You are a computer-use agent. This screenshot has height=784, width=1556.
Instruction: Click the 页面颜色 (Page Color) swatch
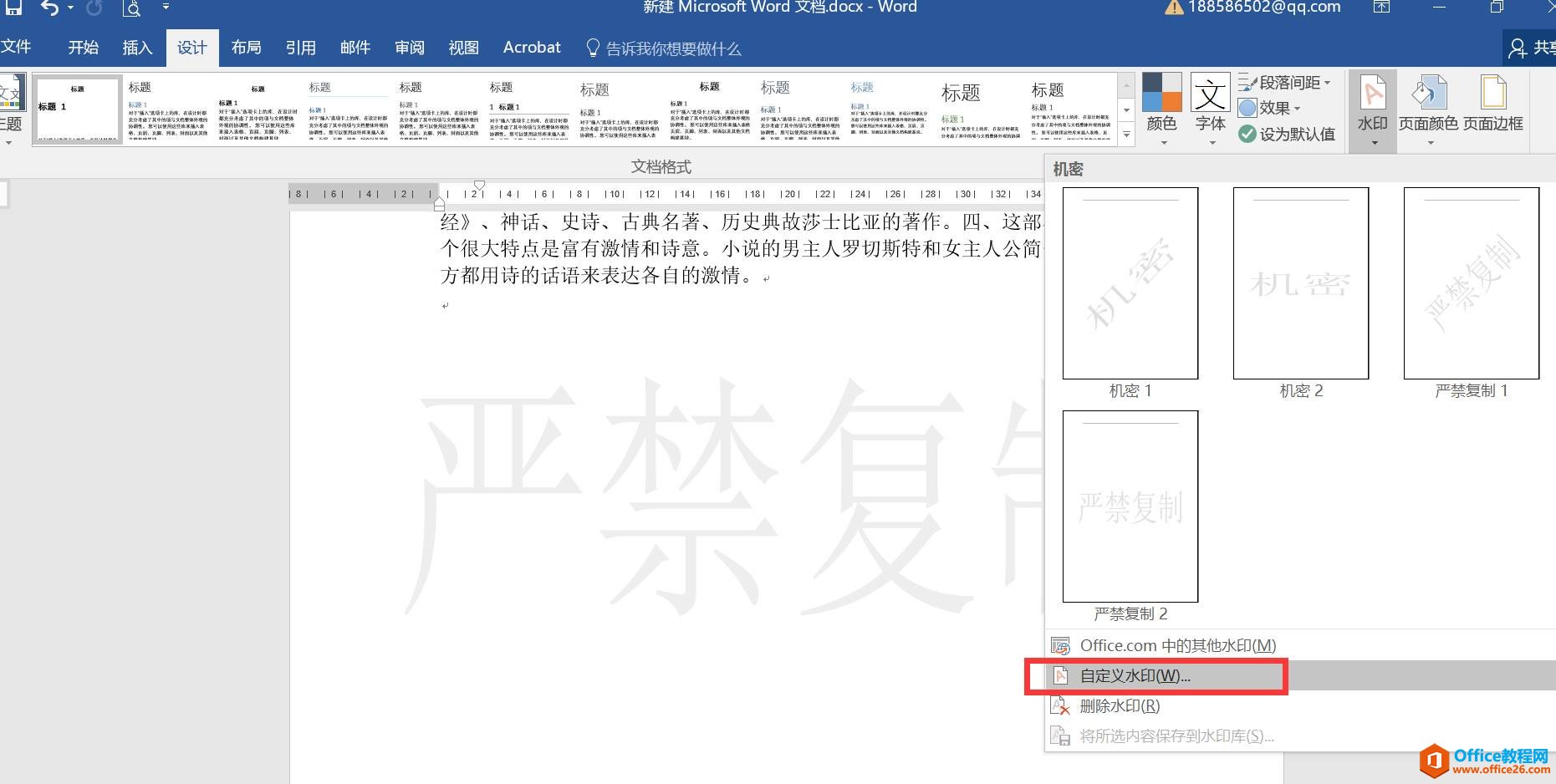point(1429,100)
